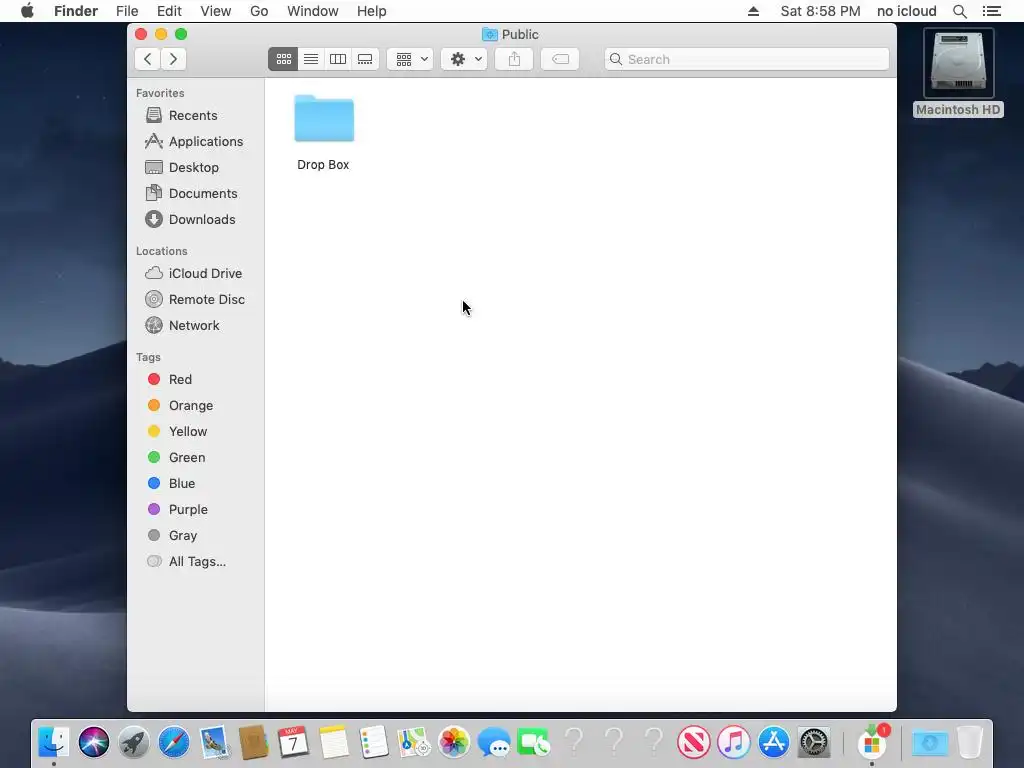Image resolution: width=1024 pixels, height=768 pixels.
Task: Open News from the Dock
Action: point(694,743)
